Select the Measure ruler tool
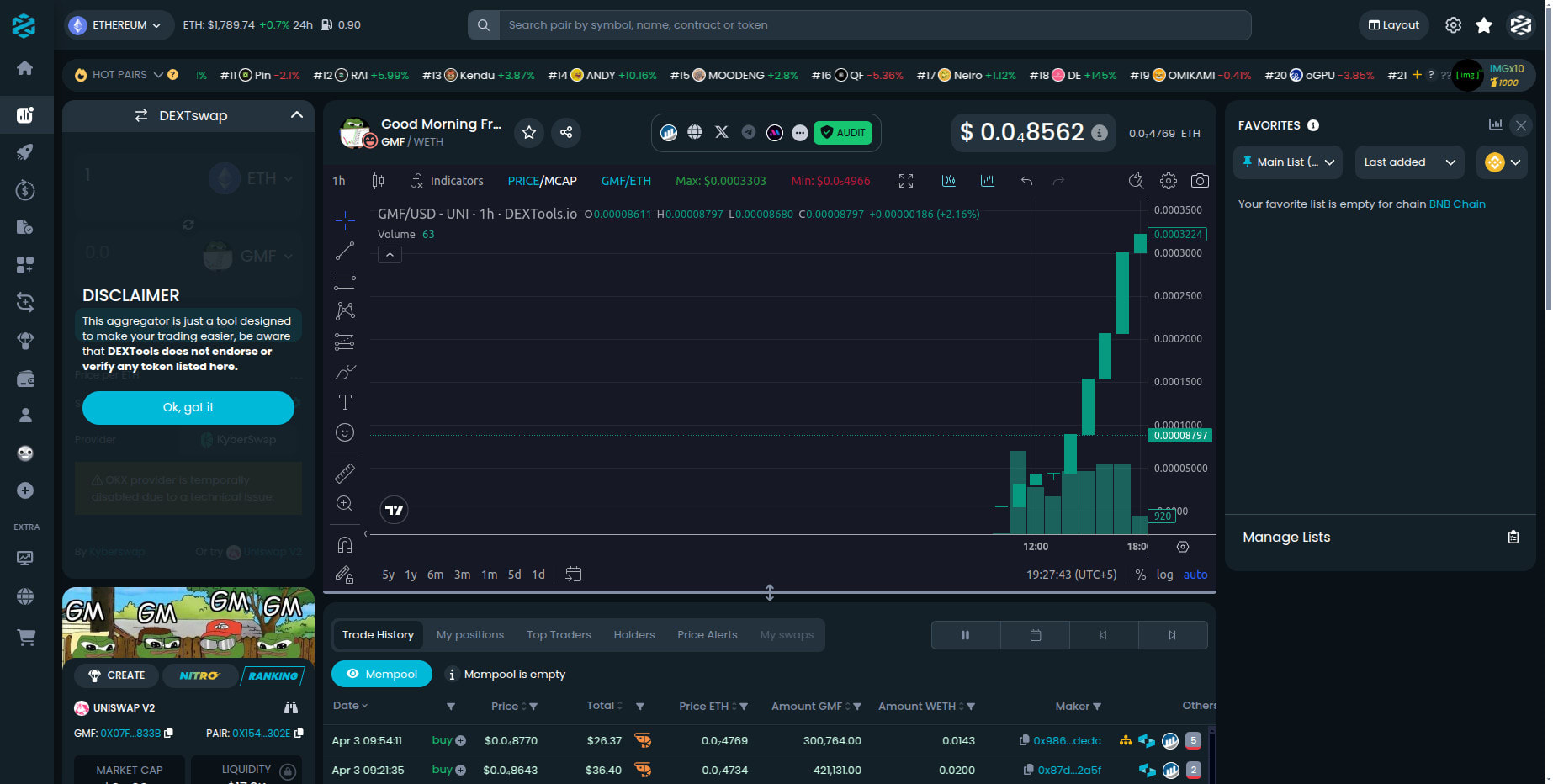The image size is (1553, 784). pos(345,473)
